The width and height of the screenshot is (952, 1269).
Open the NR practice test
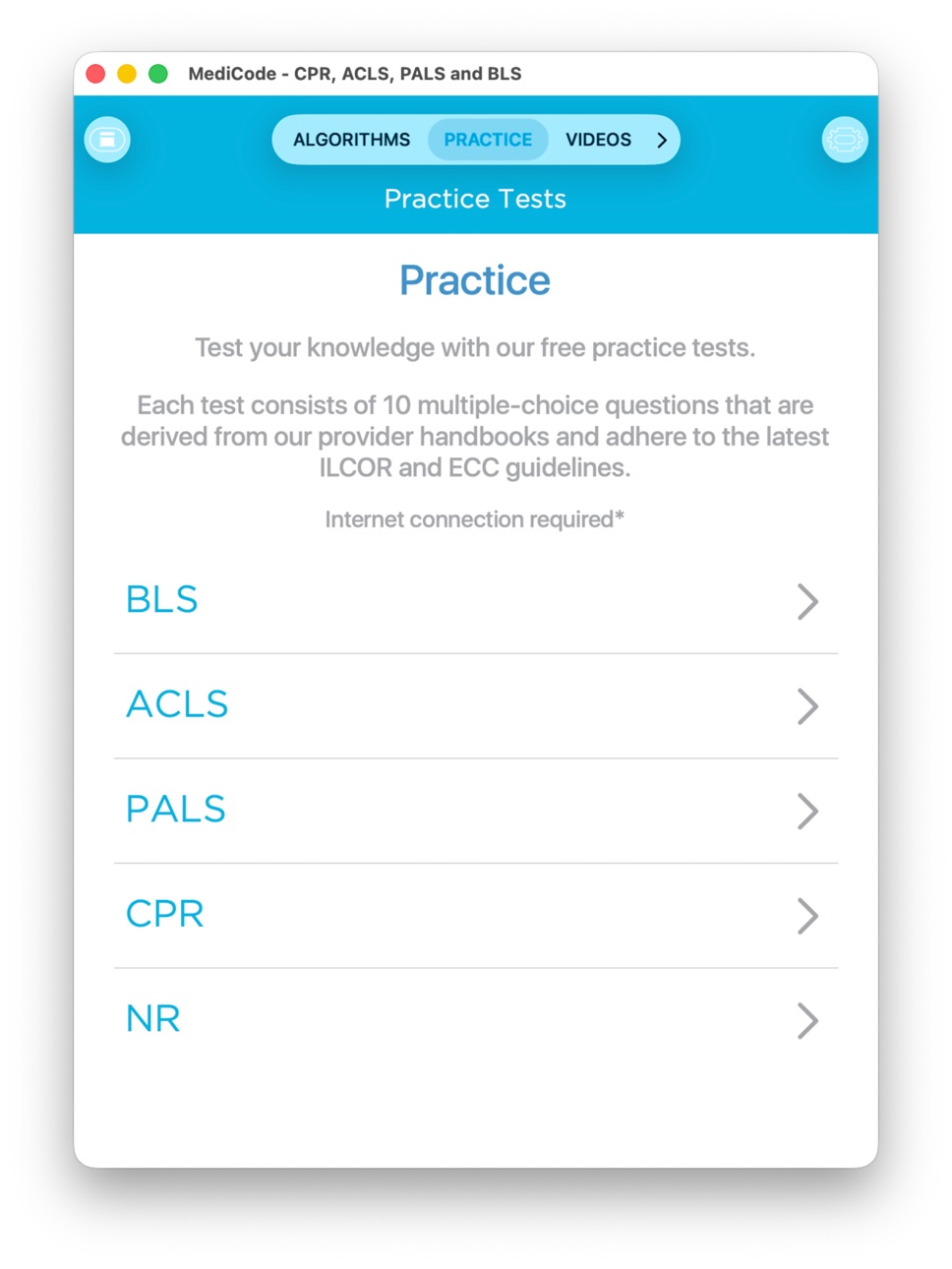476,1020
